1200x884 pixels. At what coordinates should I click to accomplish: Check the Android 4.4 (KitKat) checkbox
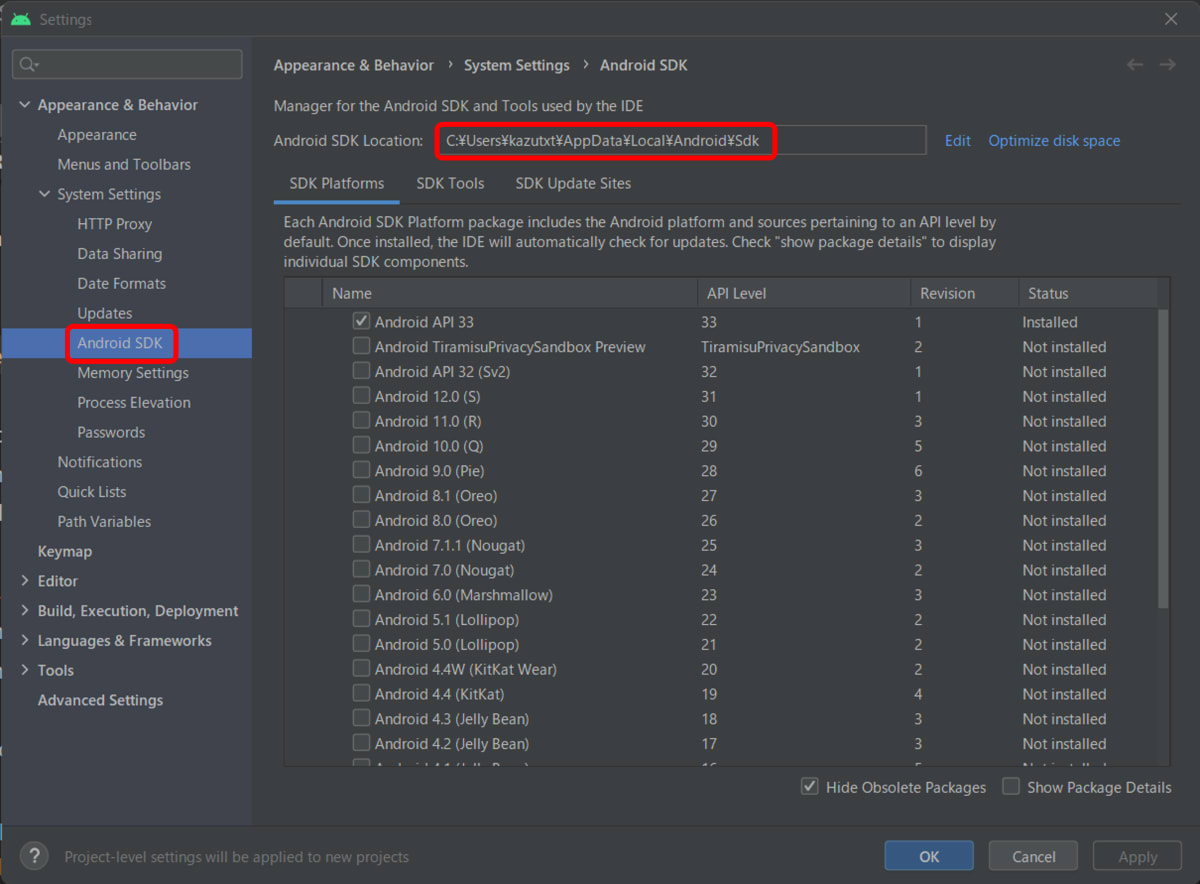[361, 694]
